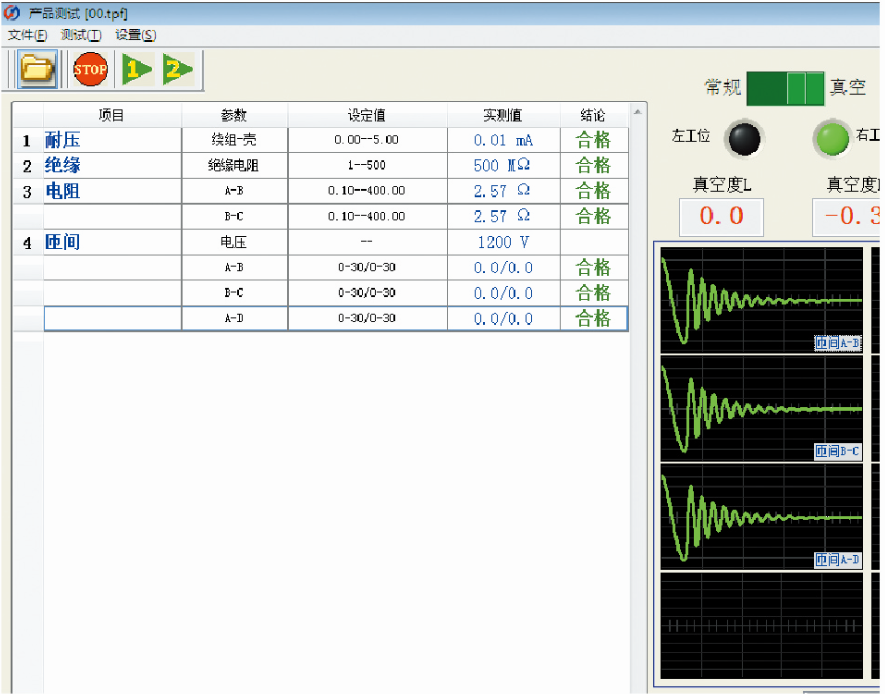Open the 测试(T) menu
The image size is (885, 694).
click(80, 34)
